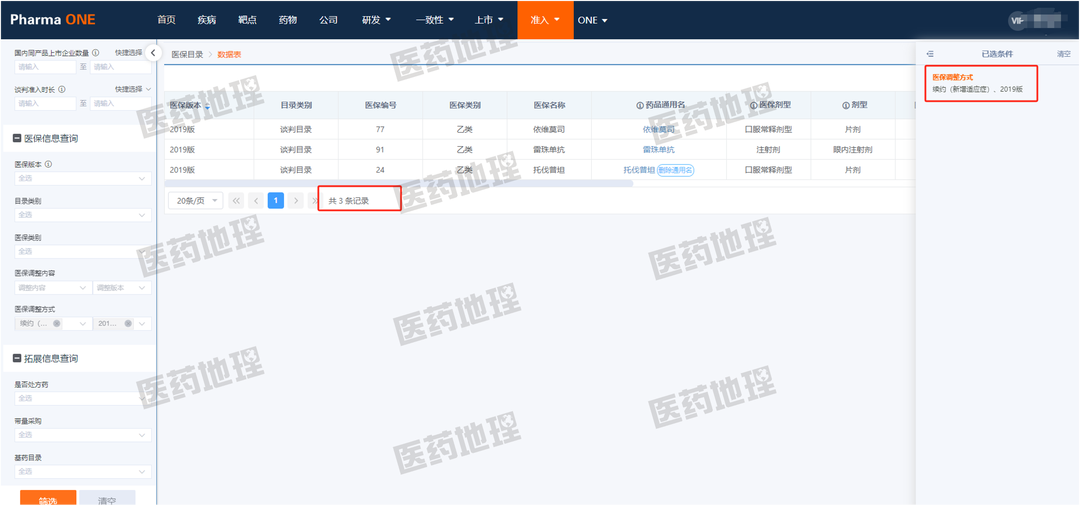
Task: Collapse the 拓展信息查询 section
Action: click(x=17, y=359)
